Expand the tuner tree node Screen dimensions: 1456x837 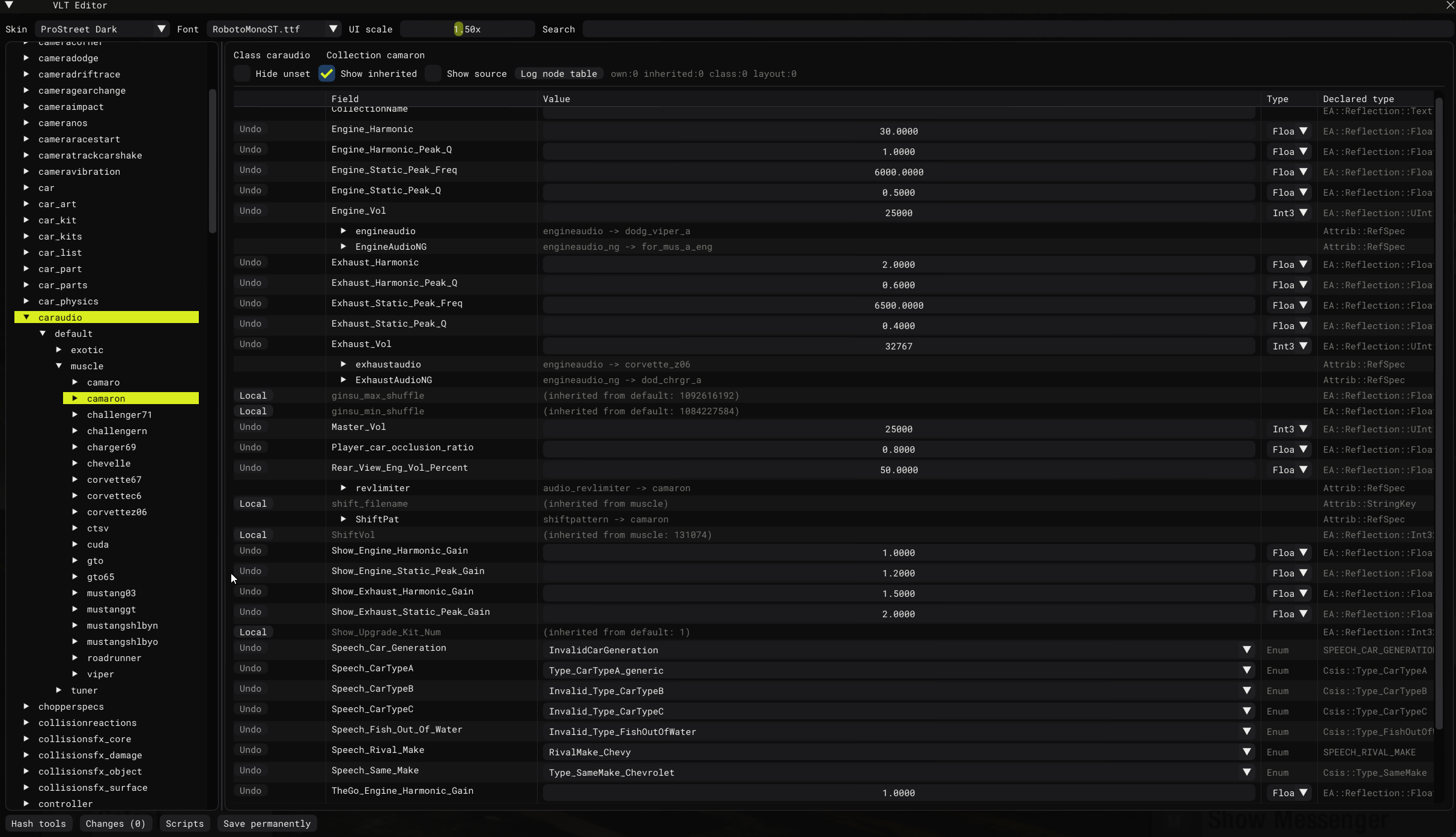(59, 690)
